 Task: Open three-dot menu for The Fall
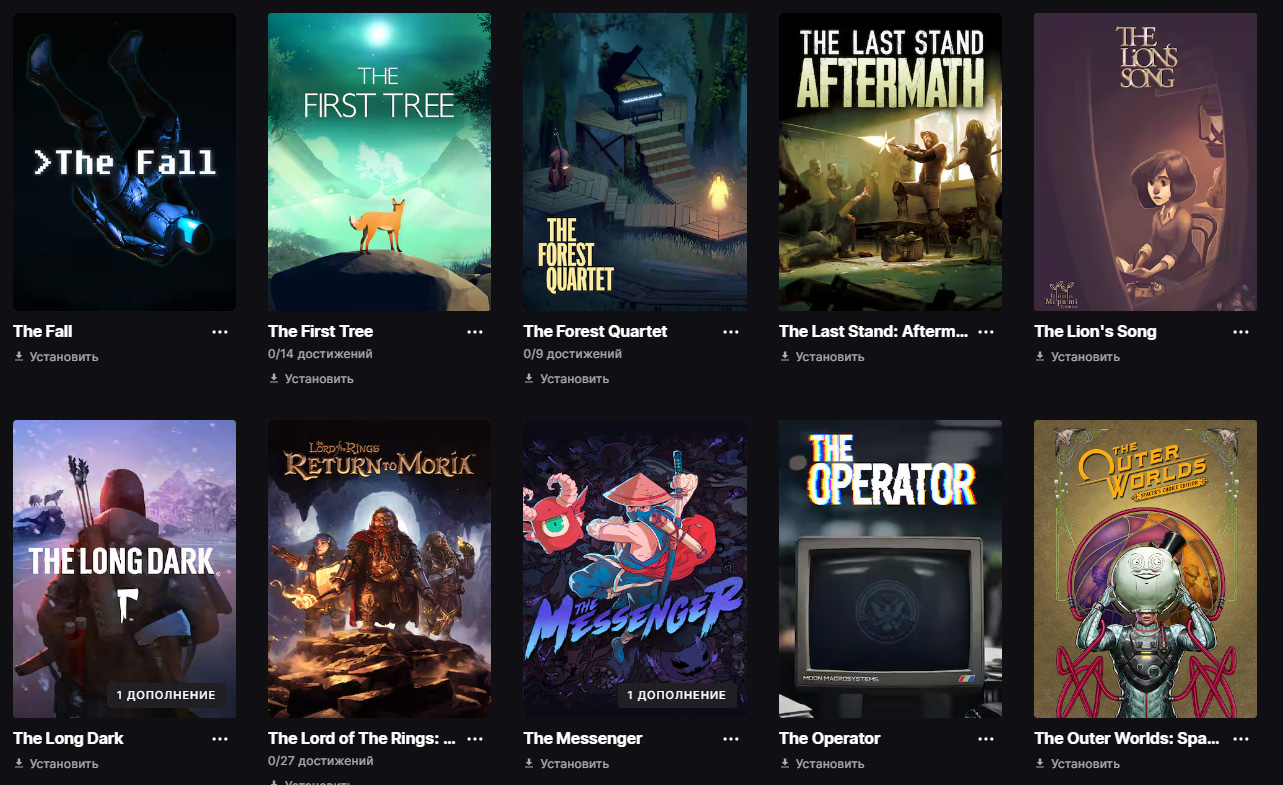click(x=220, y=332)
